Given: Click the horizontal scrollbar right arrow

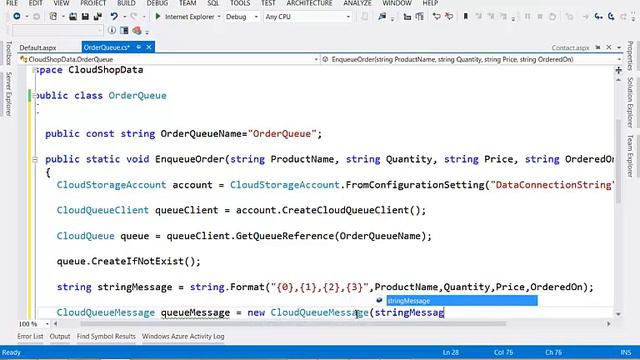Looking at the screenshot, I should click(x=609, y=324).
